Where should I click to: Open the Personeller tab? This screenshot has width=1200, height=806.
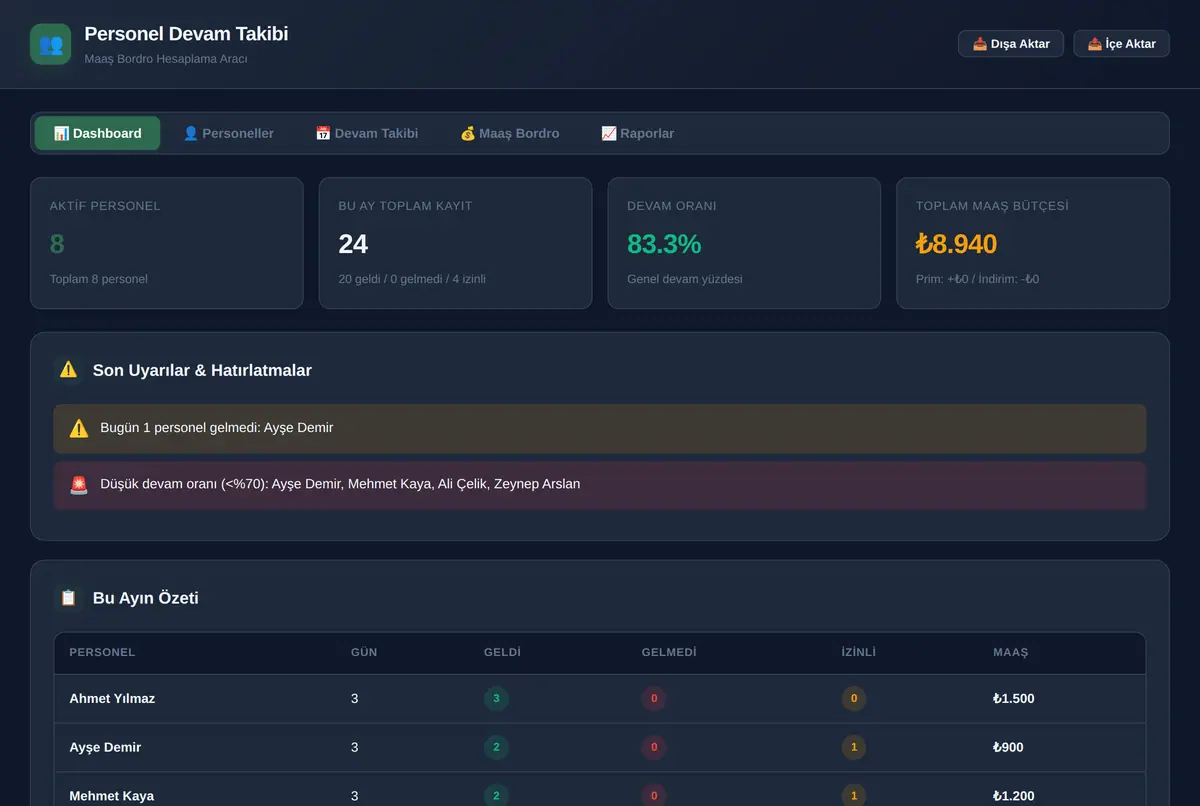228,133
